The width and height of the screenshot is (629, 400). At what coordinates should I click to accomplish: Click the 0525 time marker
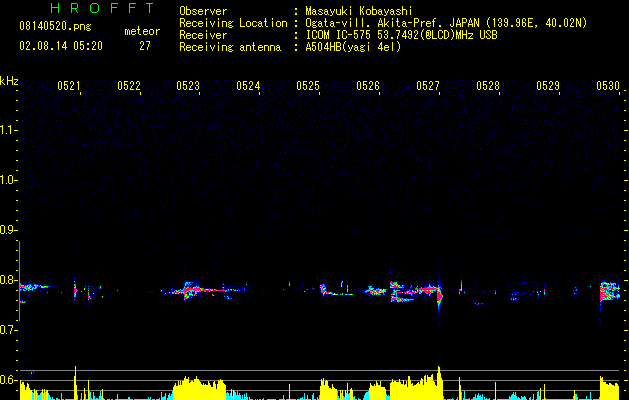tap(308, 86)
